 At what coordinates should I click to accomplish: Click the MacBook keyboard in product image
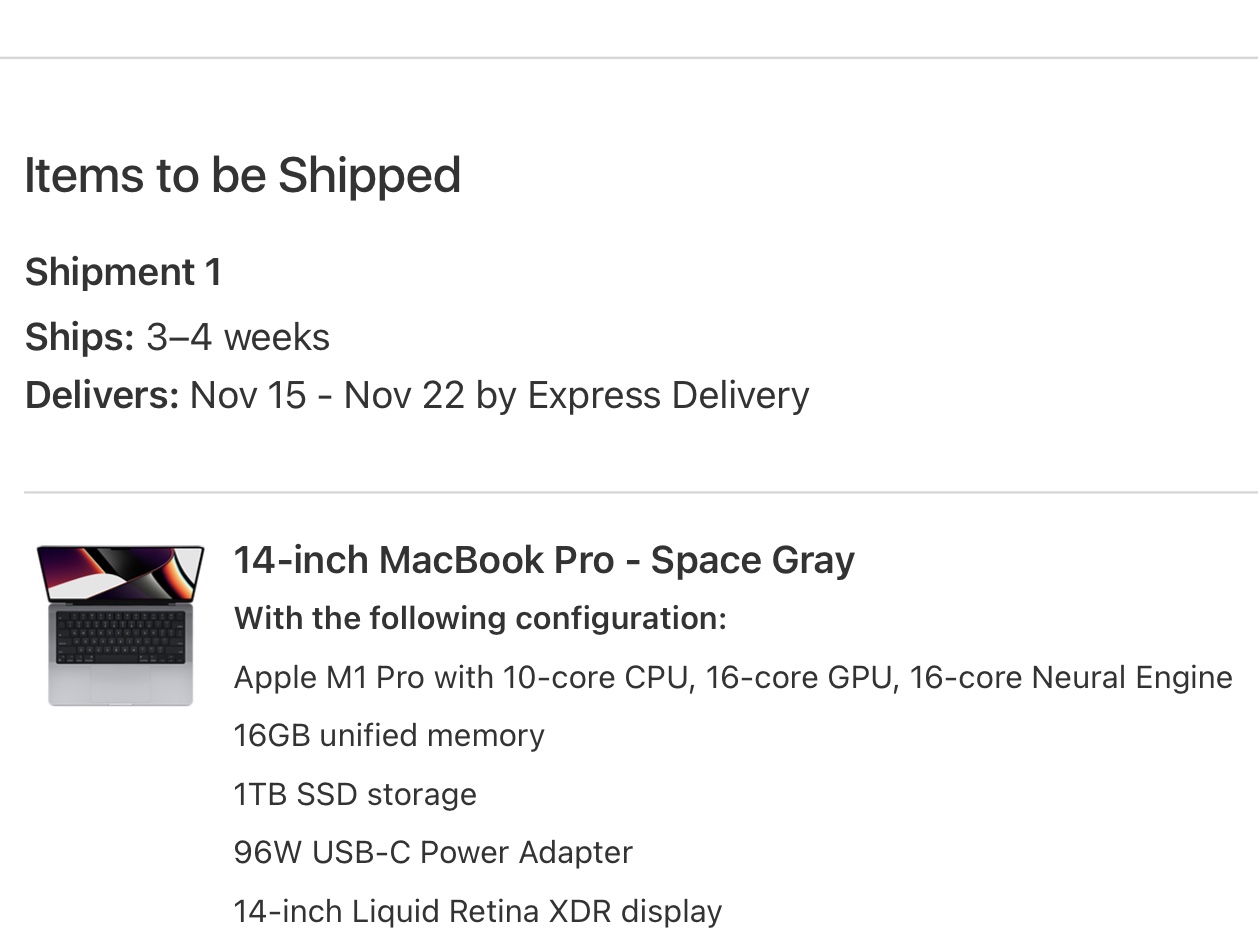tap(121, 637)
